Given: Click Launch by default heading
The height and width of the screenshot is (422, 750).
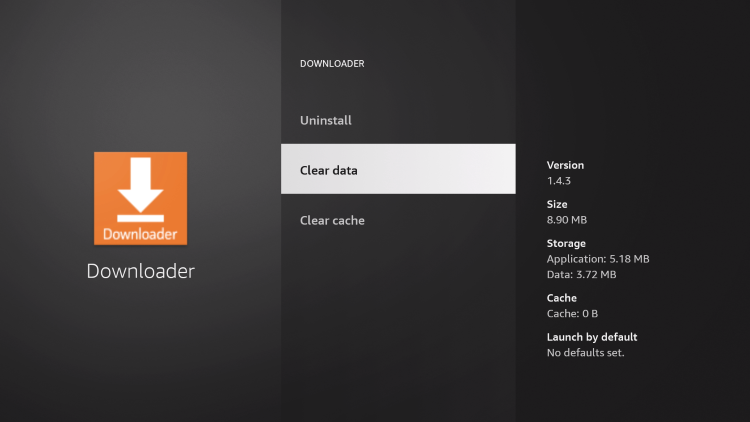Looking at the screenshot, I should (592, 337).
